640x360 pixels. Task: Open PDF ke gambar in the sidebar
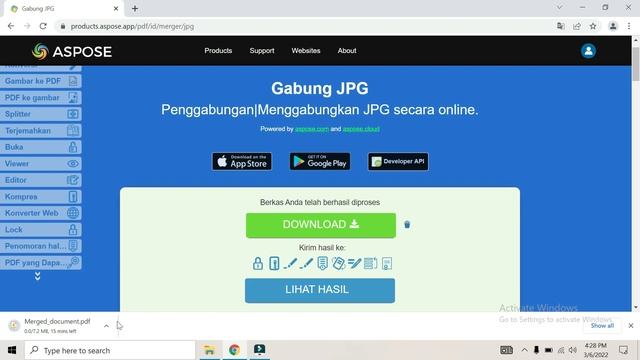coord(41,98)
